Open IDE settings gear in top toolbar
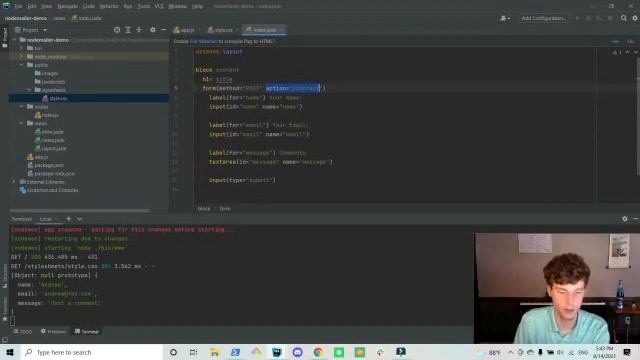This screenshot has width=640, height=360. click(635, 18)
